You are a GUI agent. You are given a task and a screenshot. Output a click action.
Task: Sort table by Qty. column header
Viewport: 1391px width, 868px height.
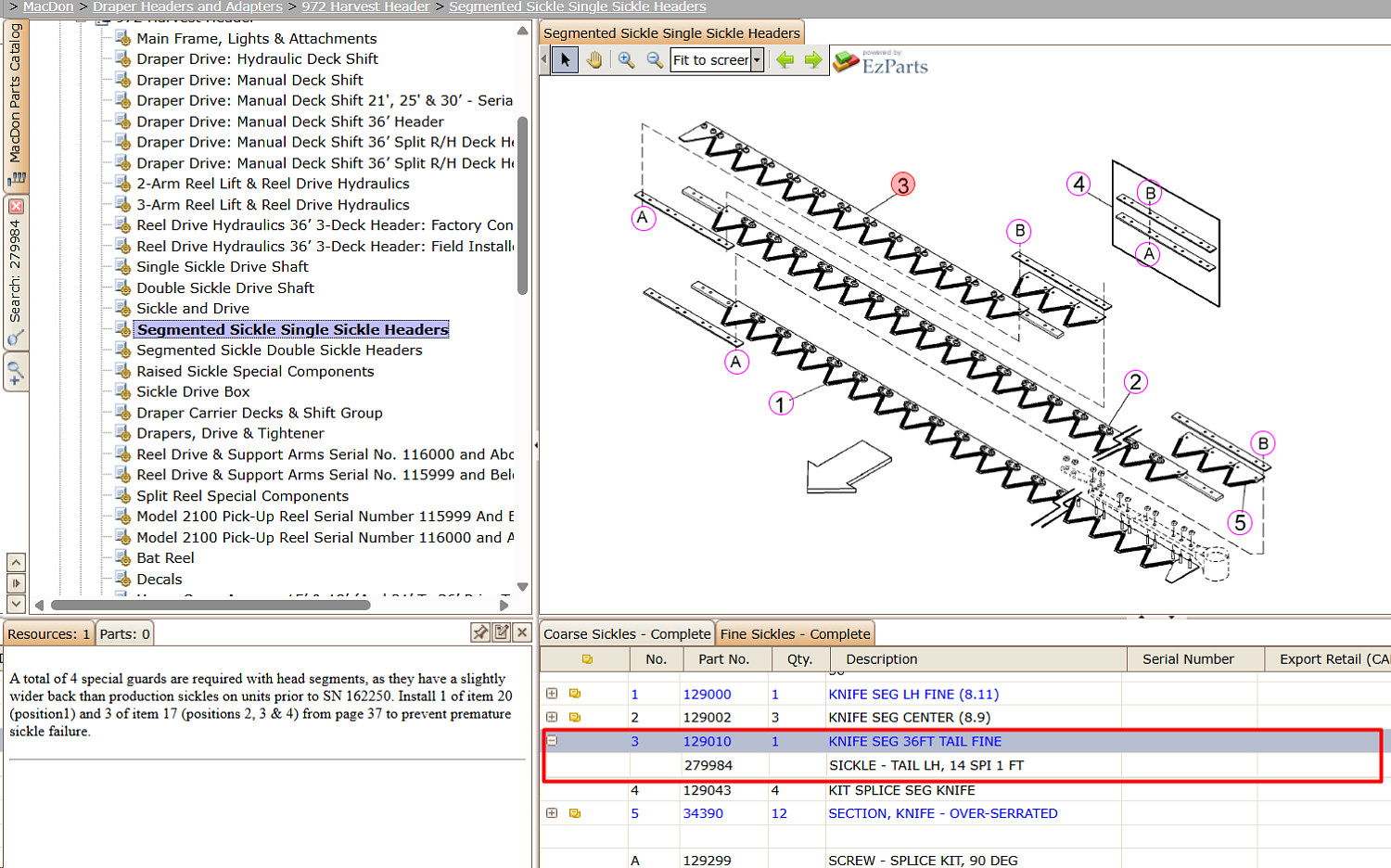[799, 659]
